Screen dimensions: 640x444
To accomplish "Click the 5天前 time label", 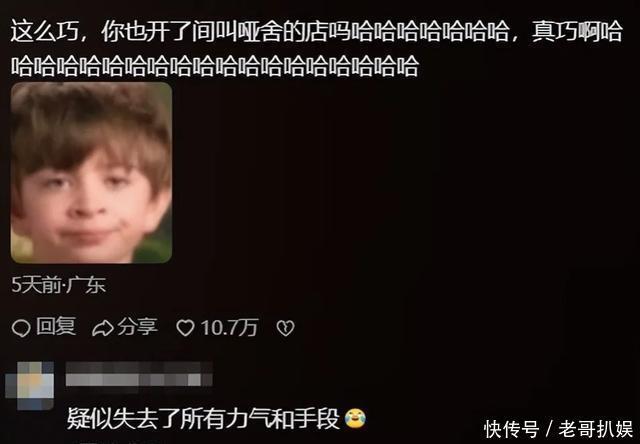I will [36, 285].
